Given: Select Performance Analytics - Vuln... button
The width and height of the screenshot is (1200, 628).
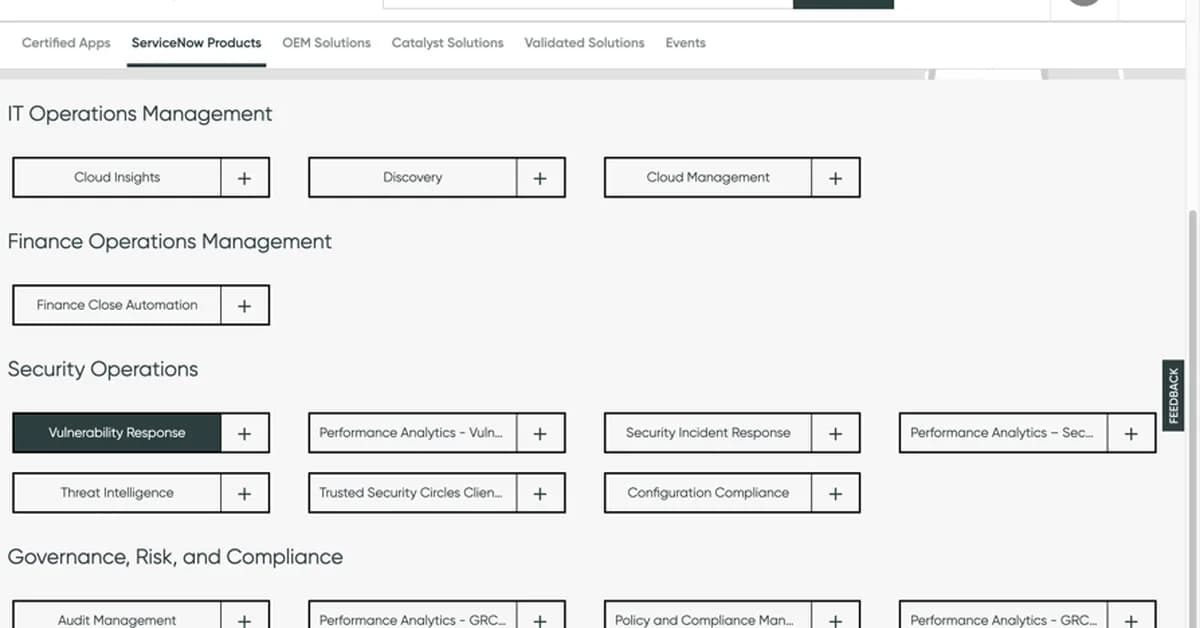Looking at the screenshot, I should (413, 434).
